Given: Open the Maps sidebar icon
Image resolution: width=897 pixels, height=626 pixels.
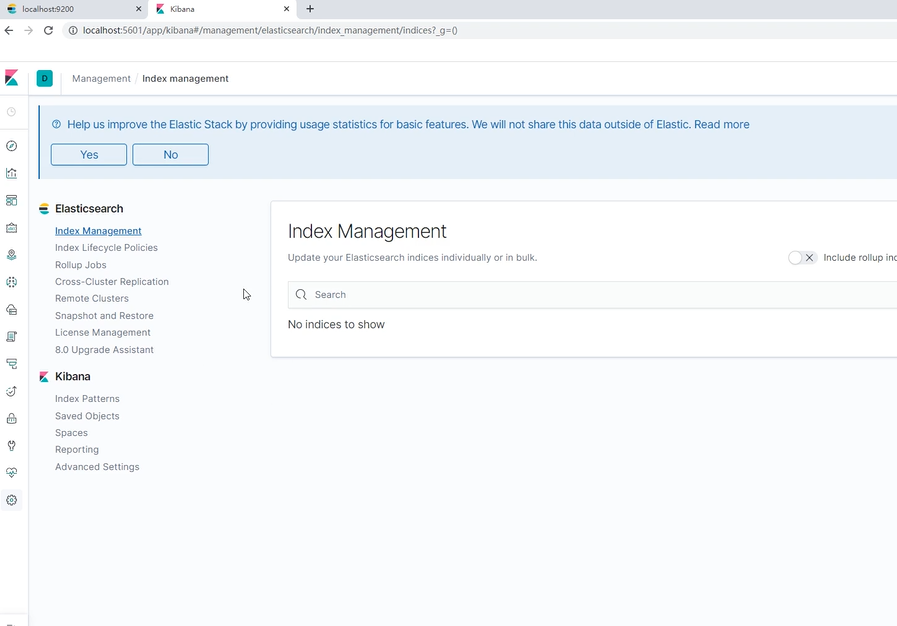Looking at the screenshot, I should pyautogui.click(x=11, y=255).
